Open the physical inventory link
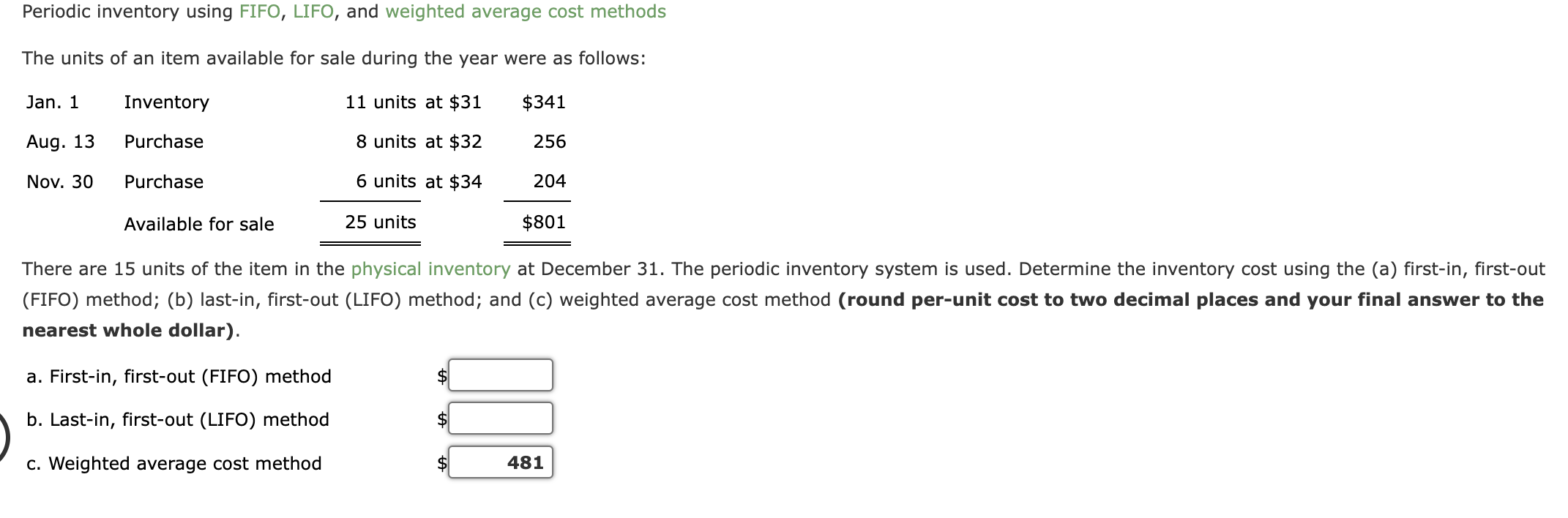 429,269
